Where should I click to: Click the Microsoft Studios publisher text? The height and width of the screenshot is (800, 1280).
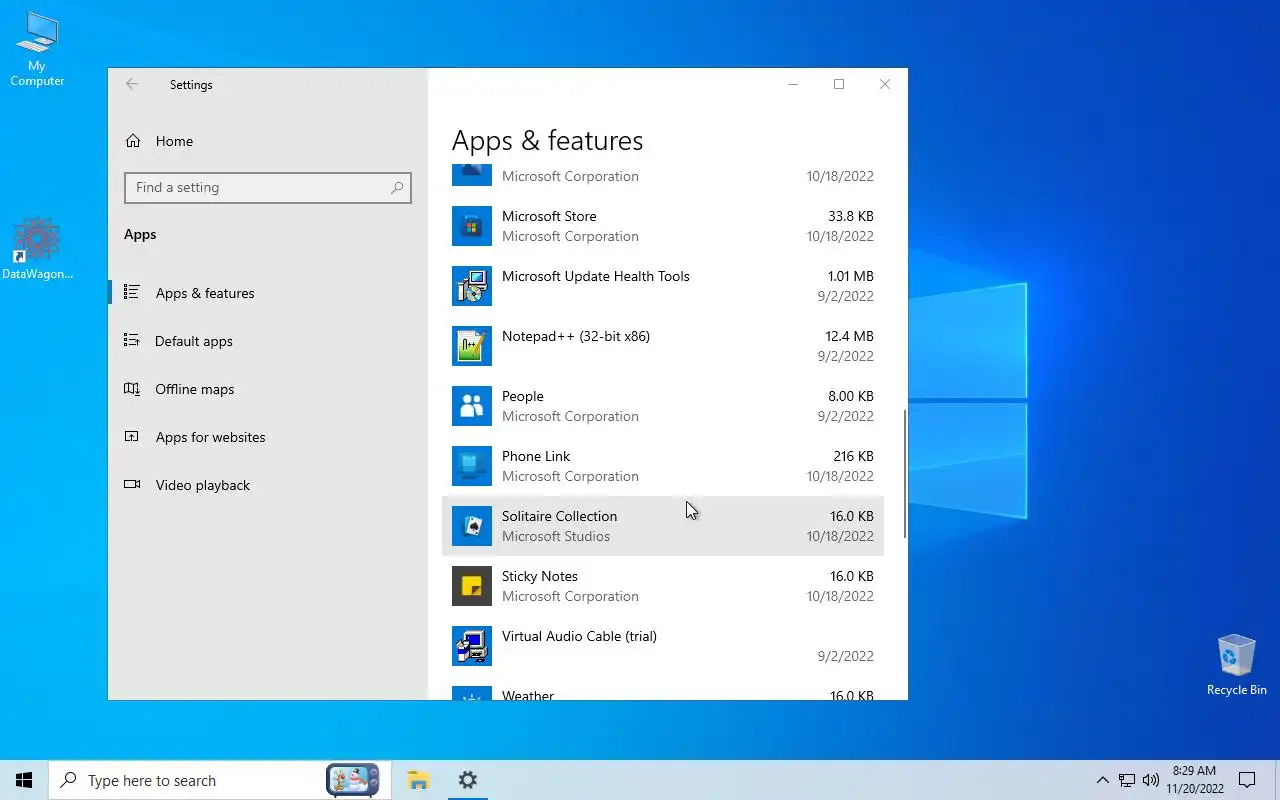(556, 536)
